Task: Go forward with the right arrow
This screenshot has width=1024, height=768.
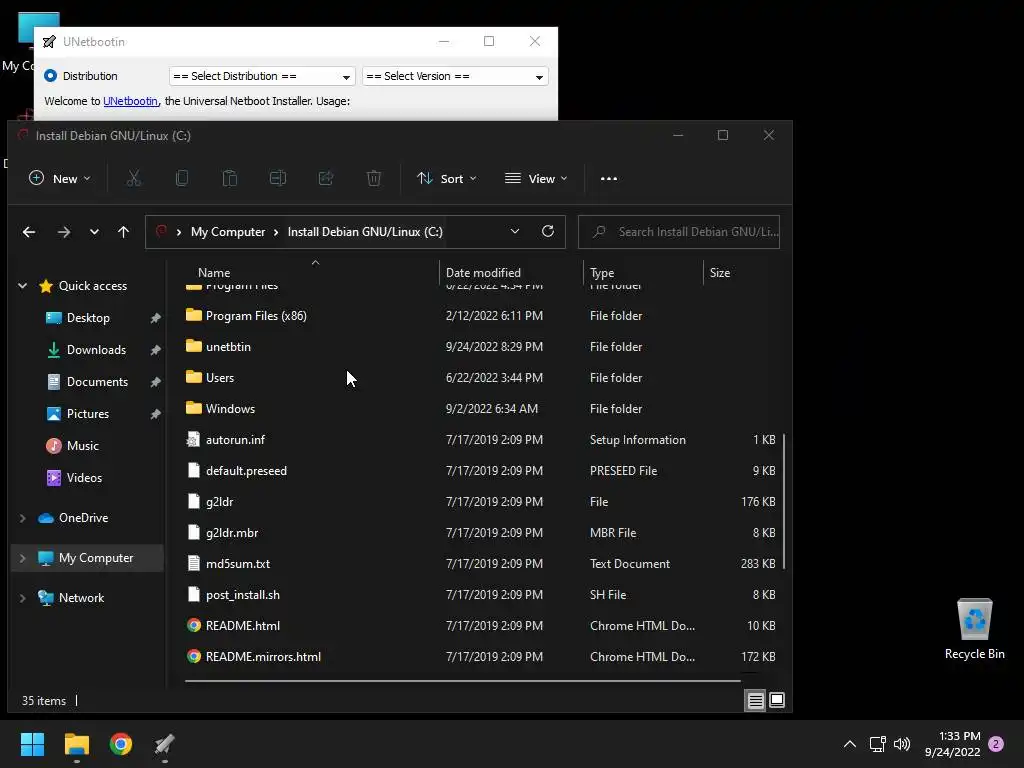Action: click(x=63, y=232)
